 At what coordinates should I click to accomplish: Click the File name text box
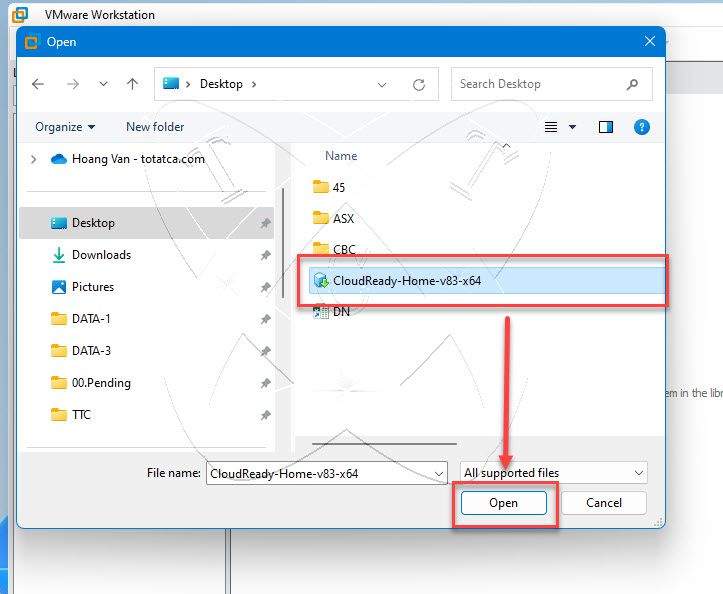point(320,473)
